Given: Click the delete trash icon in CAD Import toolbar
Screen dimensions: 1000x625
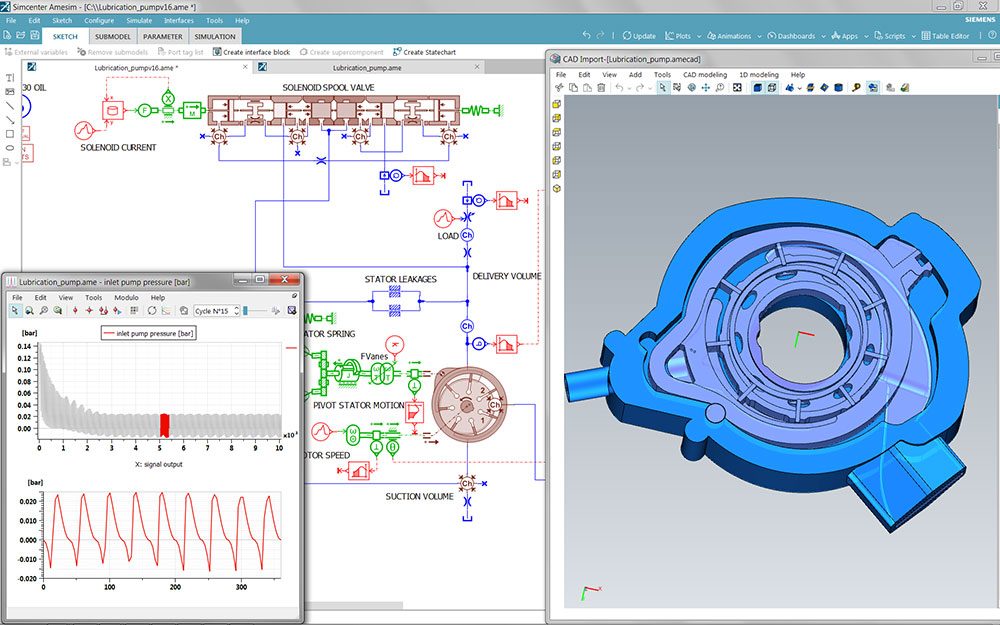Looking at the screenshot, I should coord(600,88).
